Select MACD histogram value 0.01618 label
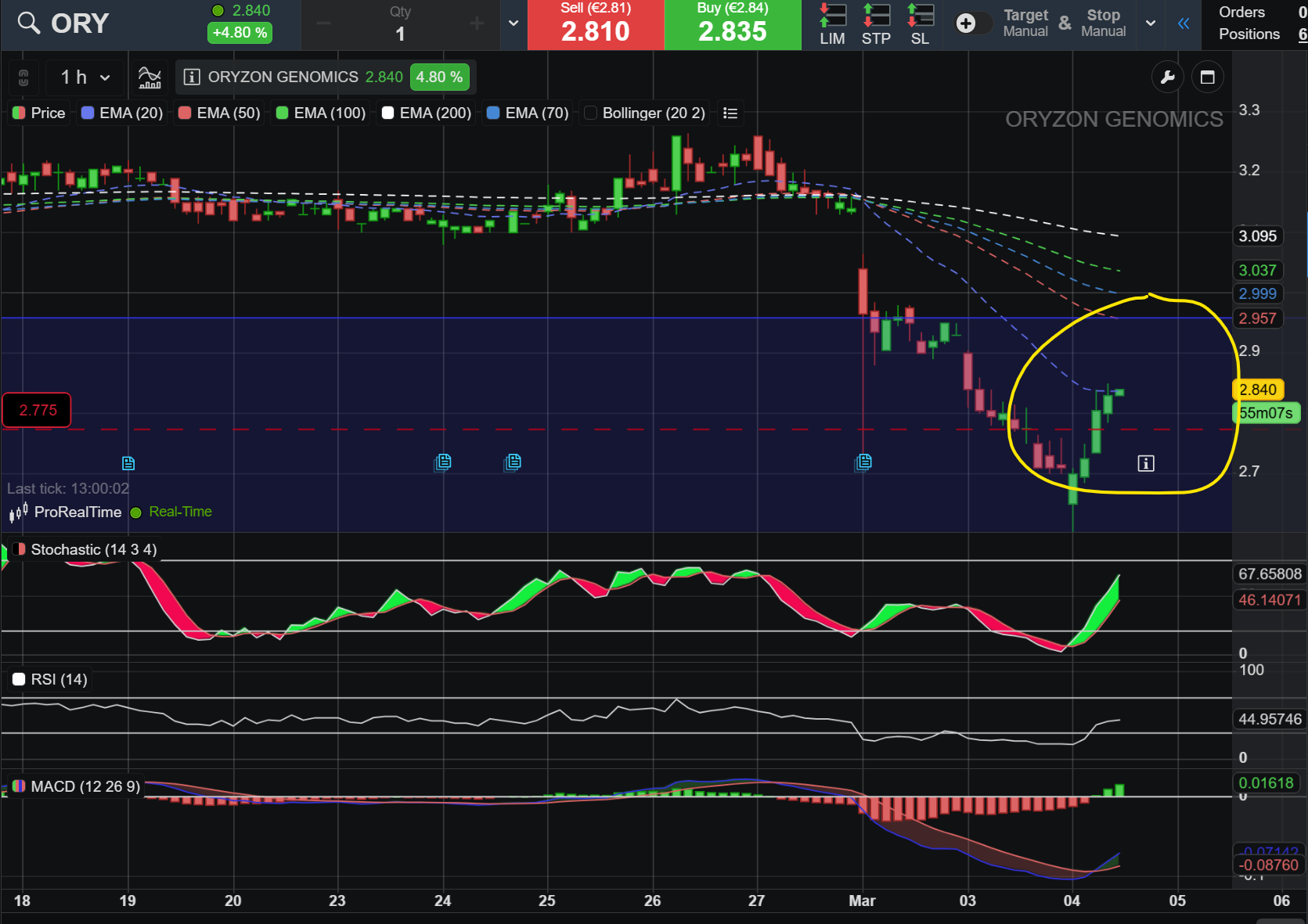Screen dimensions: 1308x924 (1266, 783)
